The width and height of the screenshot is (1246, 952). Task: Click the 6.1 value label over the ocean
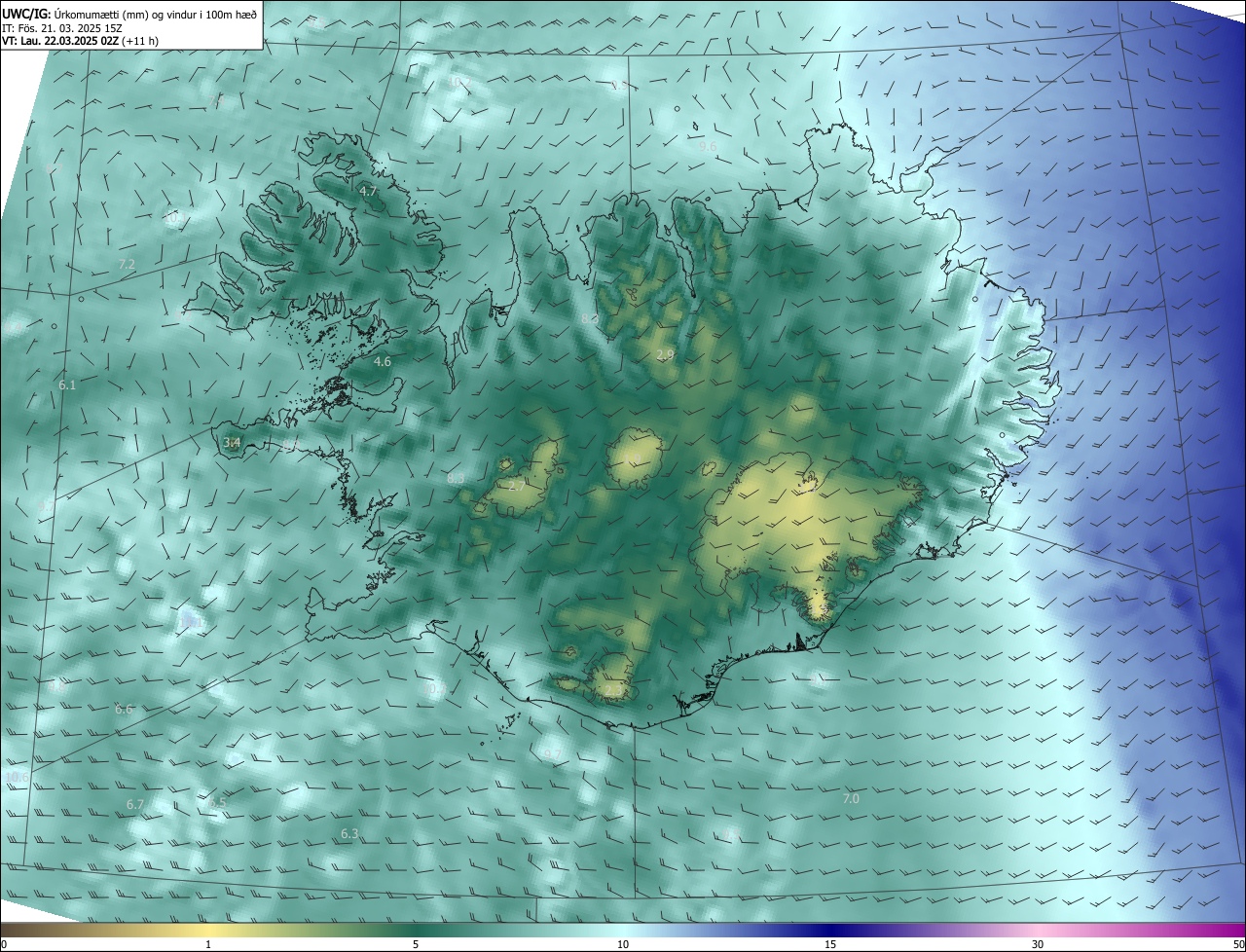coord(67,385)
